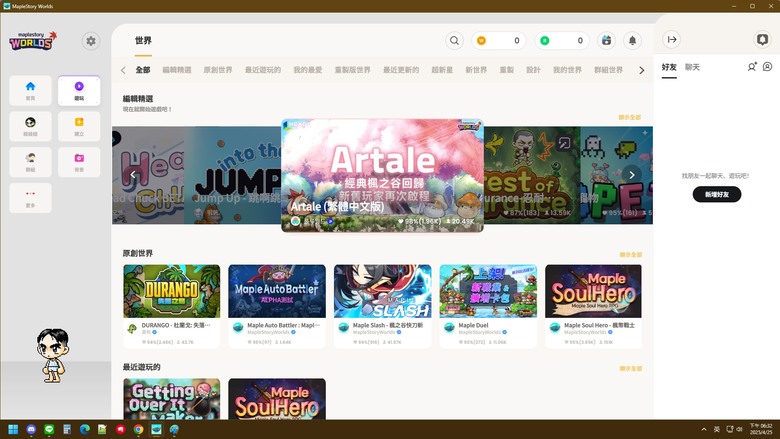
Task: Open the DURANGO world card
Action: [171, 306]
